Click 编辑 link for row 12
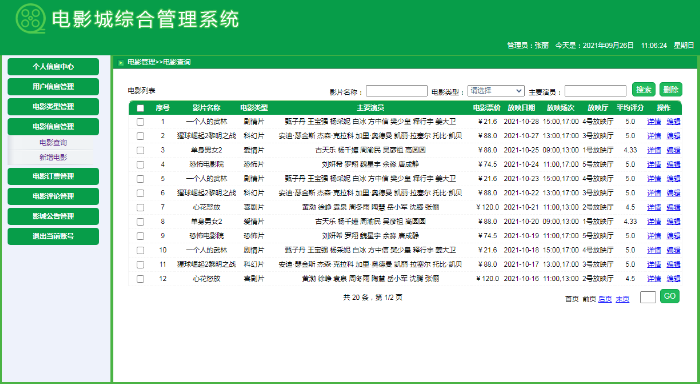This screenshot has width=700, height=384. click(x=673, y=279)
